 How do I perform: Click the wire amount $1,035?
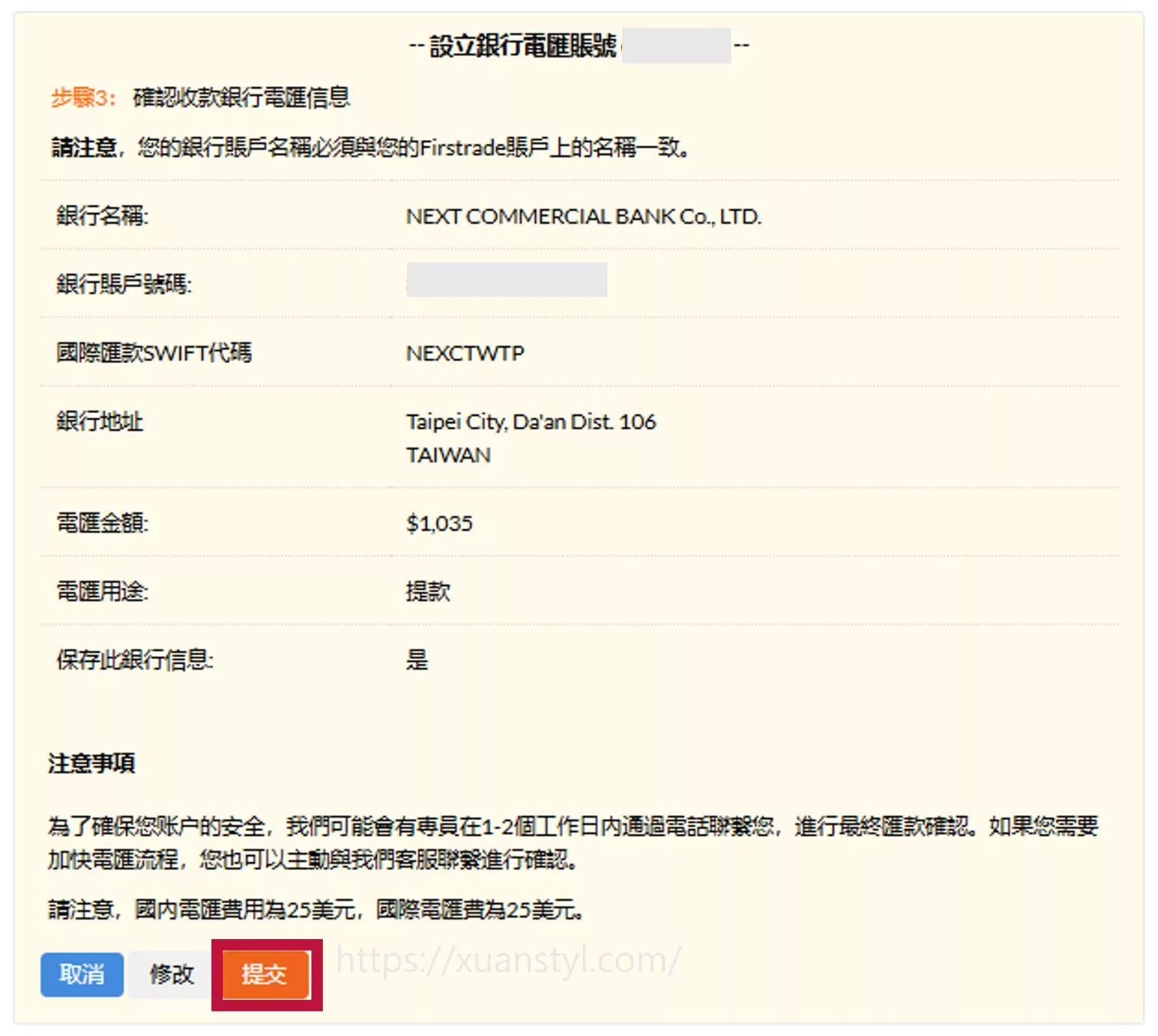tap(439, 523)
